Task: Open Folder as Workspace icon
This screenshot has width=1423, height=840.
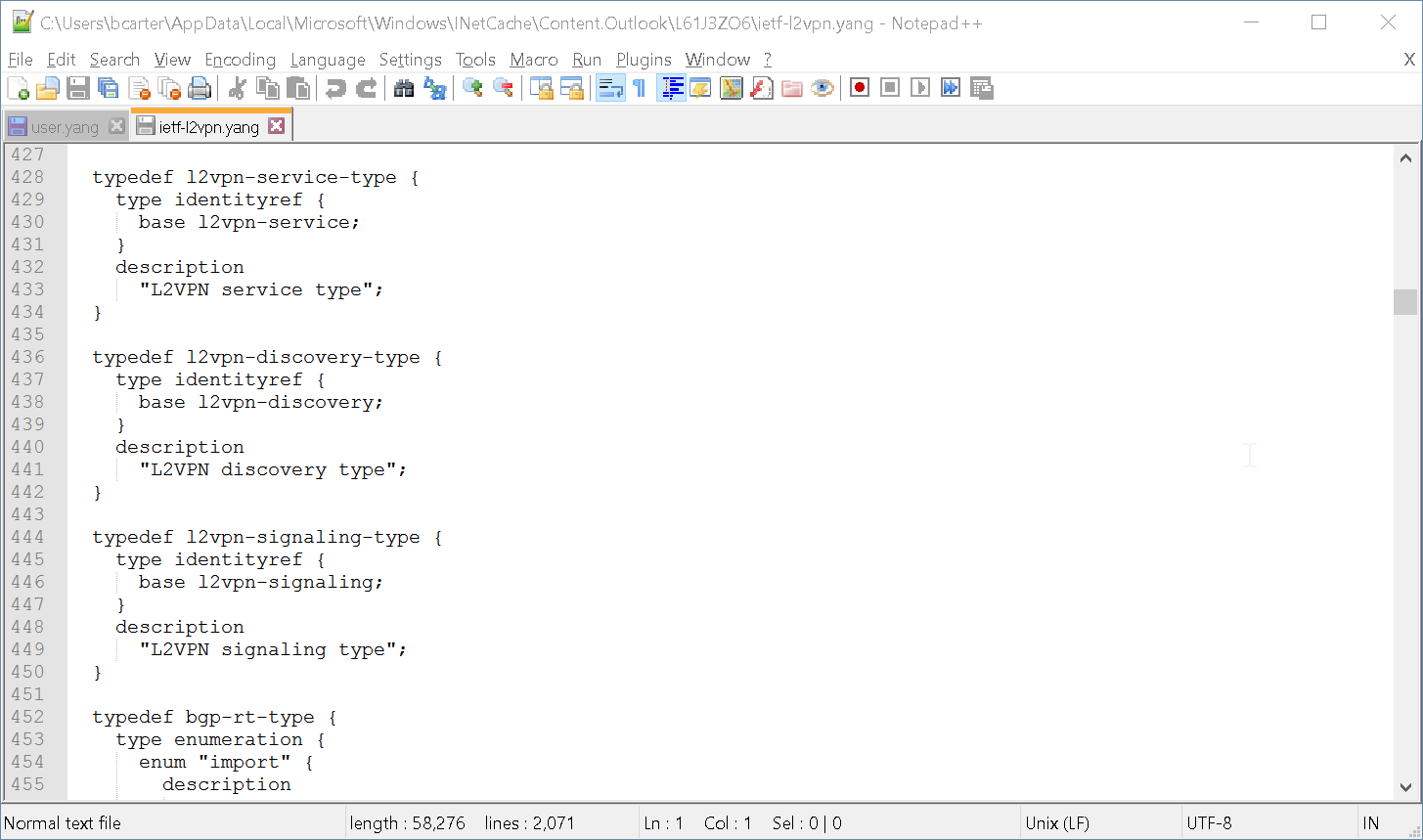Action: [x=792, y=88]
